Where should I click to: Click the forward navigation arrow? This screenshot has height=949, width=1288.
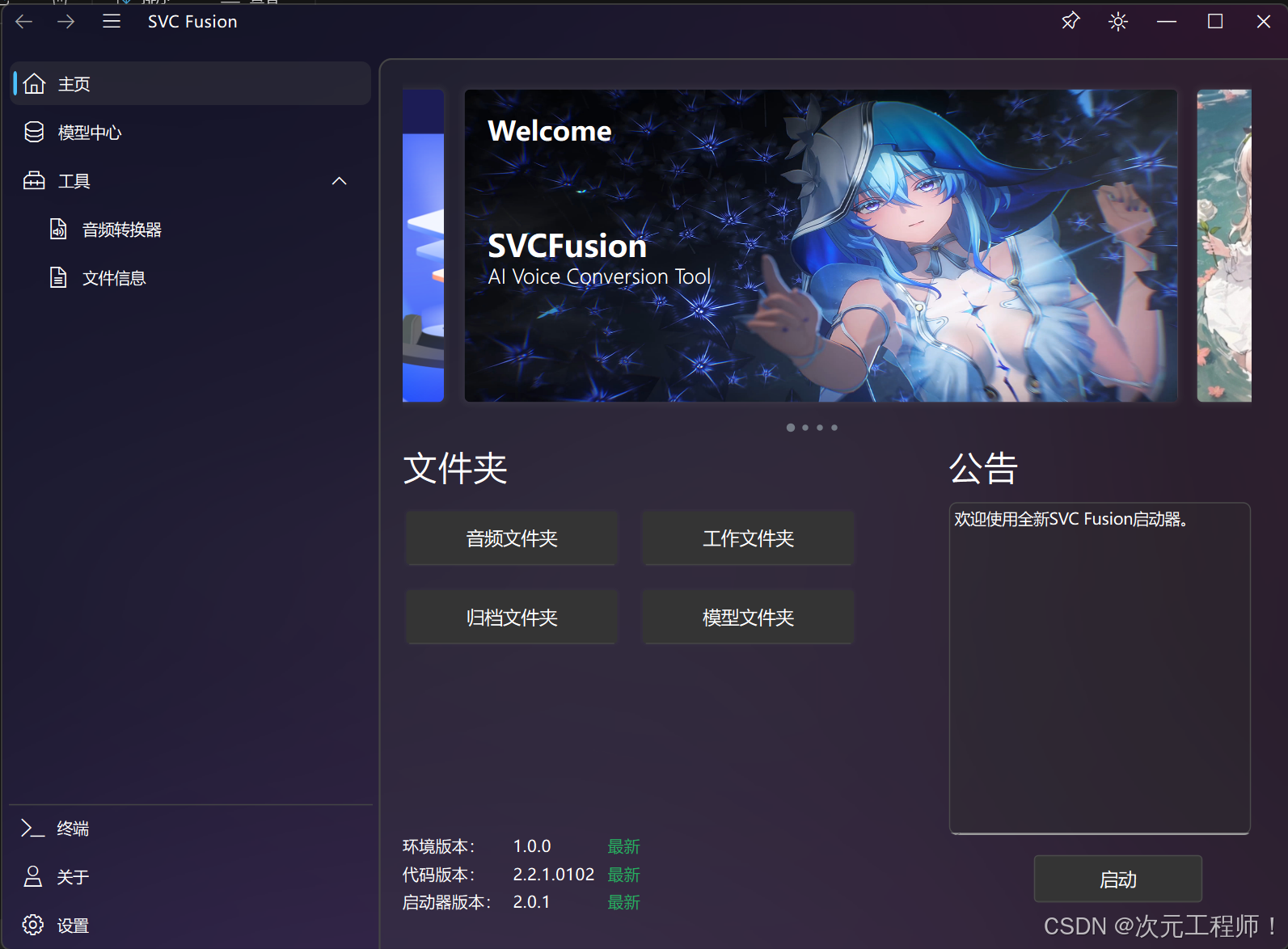(66, 22)
